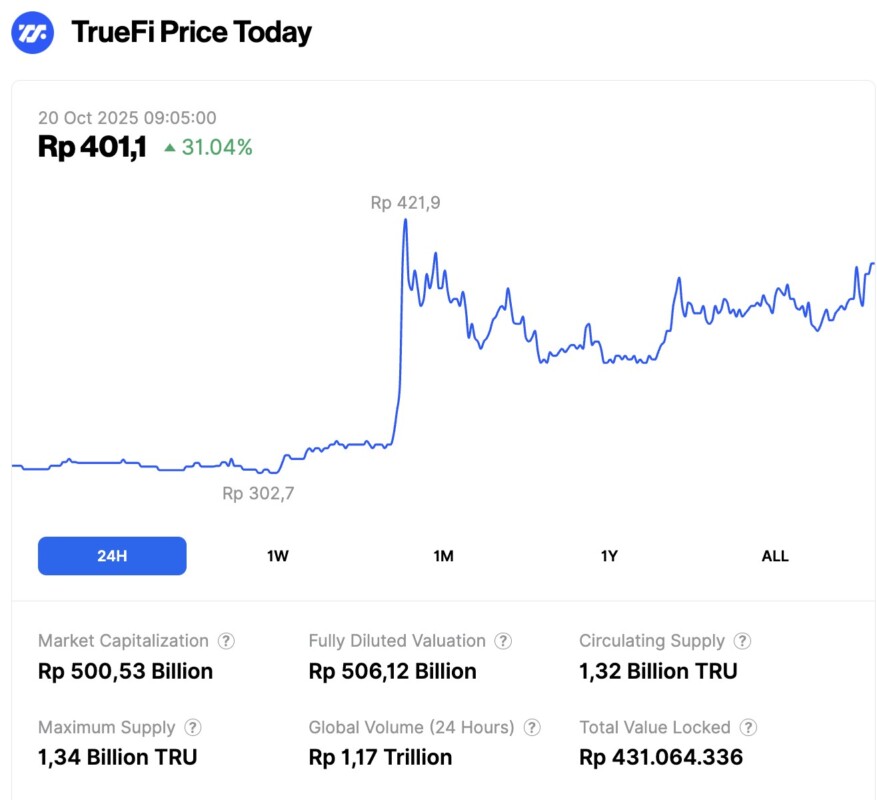Open Global Volume (24 Hours) help icon

click(x=532, y=728)
